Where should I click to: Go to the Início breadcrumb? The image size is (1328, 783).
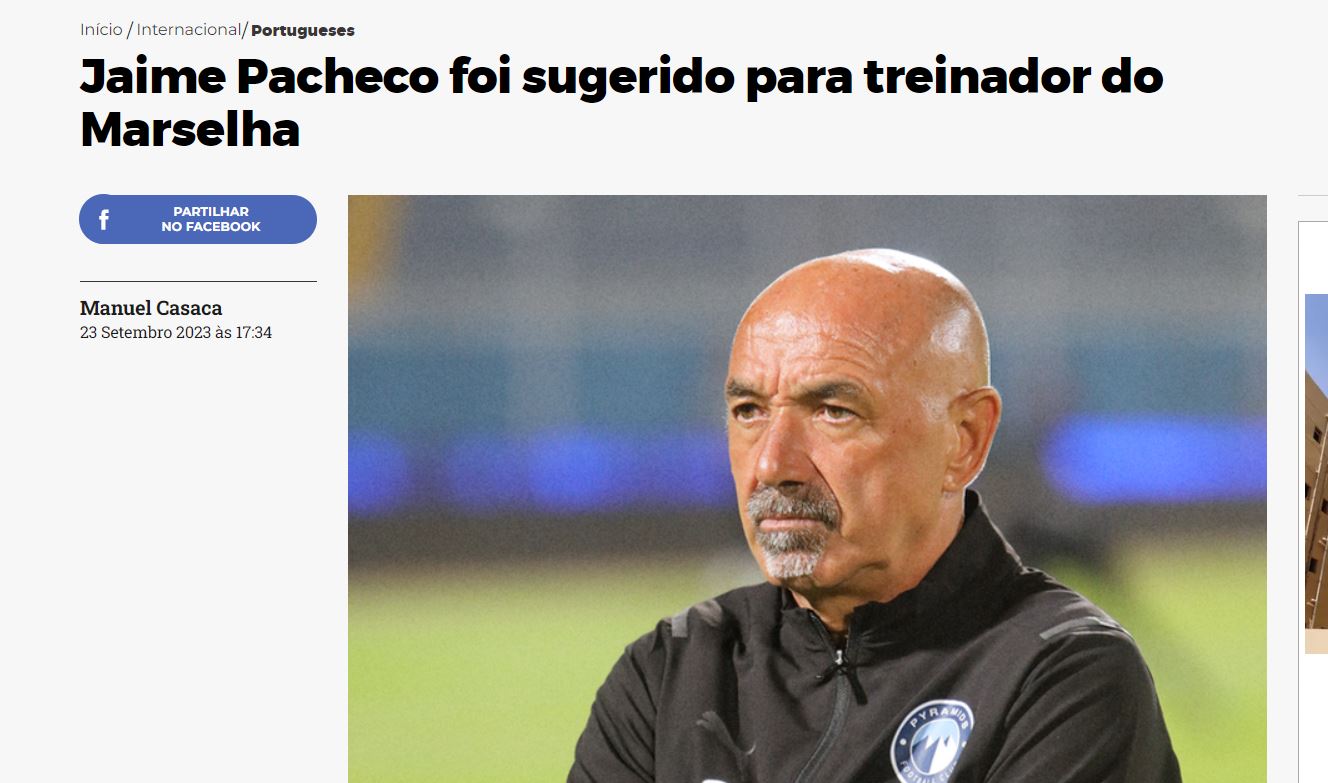[x=101, y=30]
